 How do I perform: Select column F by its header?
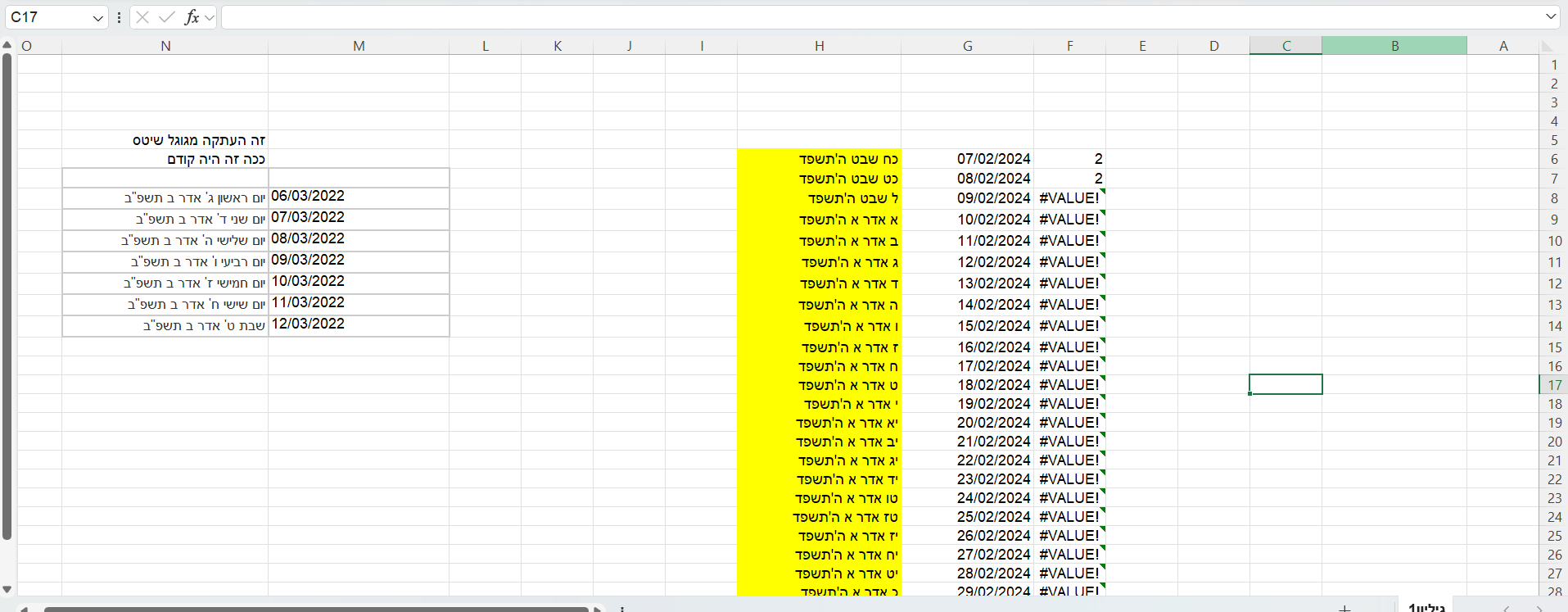tap(1069, 46)
